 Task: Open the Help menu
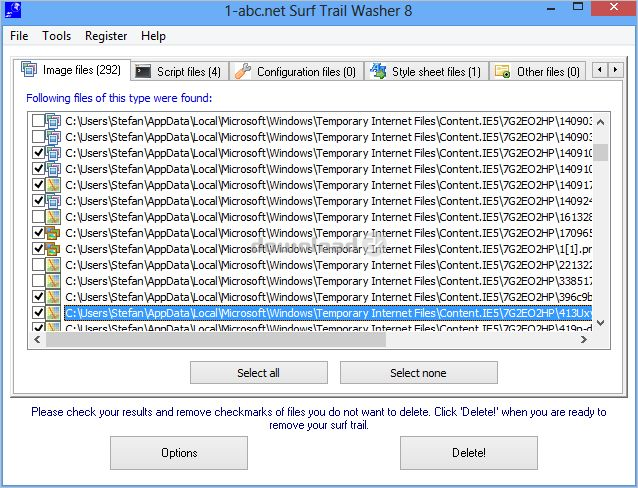click(153, 36)
